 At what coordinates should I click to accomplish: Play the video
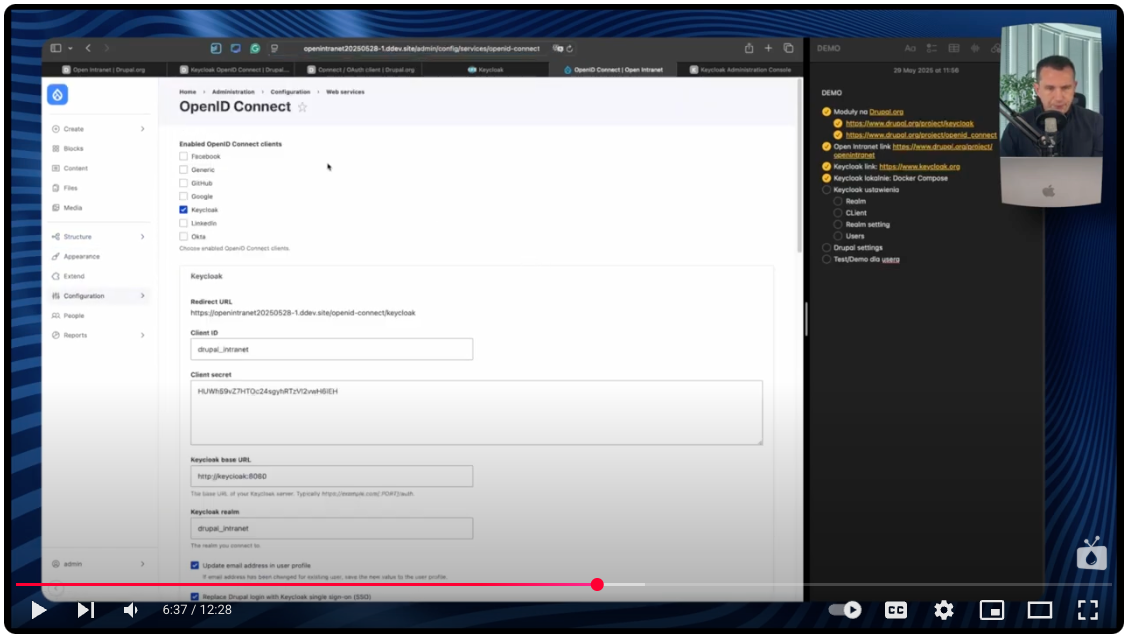click(39, 610)
